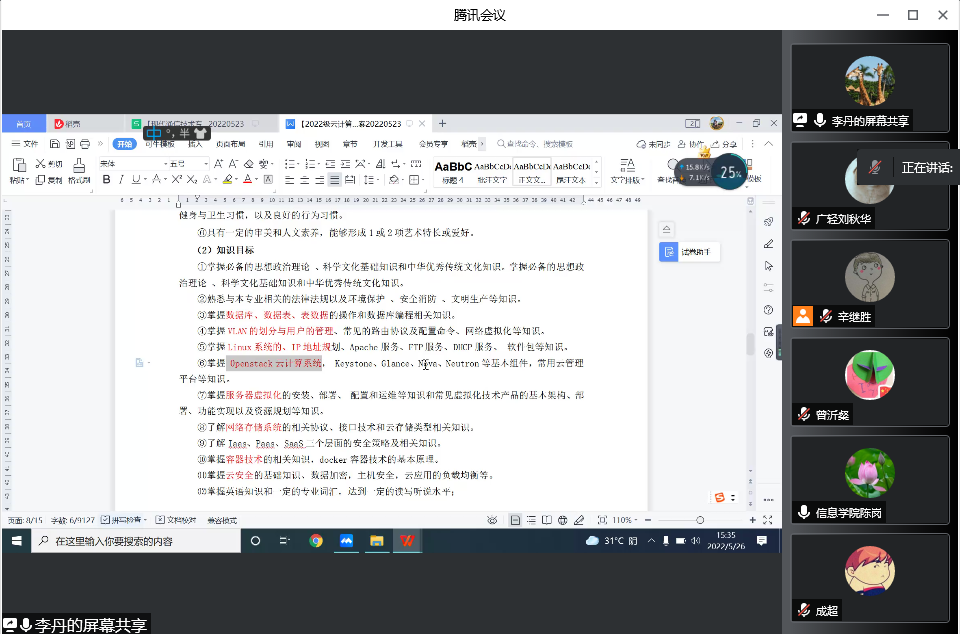The width and height of the screenshot is (960, 634).
Task: Expand the zoom percentage dropdown 110%
Action: pos(623,520)
